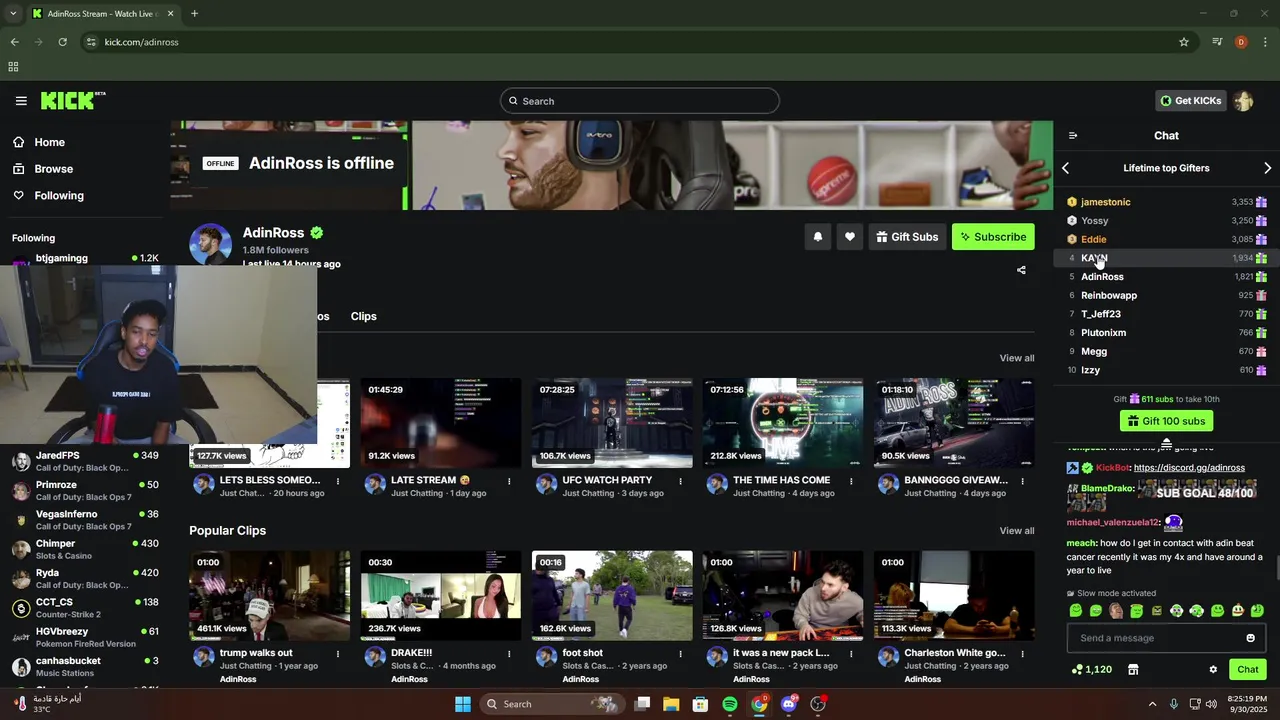1280x720 pixels.
Task: Toggle the heart follow button
Action: click(850, 237)
